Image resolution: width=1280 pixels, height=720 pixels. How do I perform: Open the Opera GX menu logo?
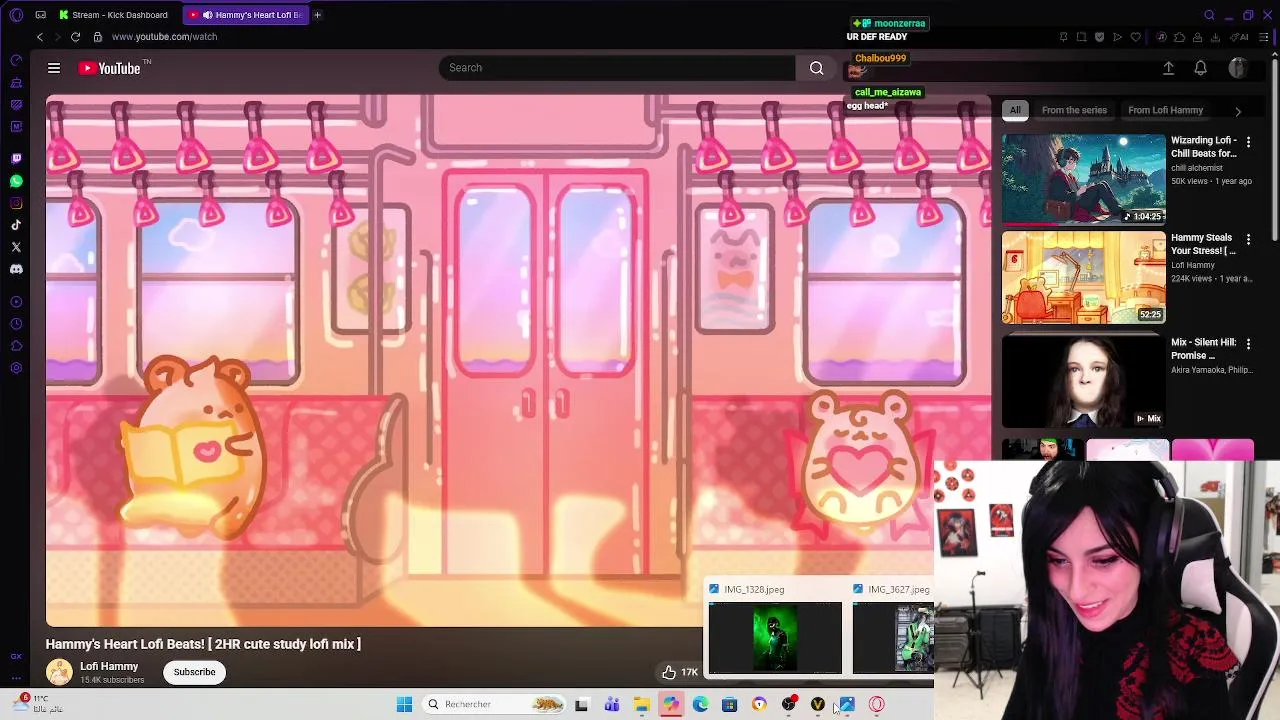[x=16, y=15]
